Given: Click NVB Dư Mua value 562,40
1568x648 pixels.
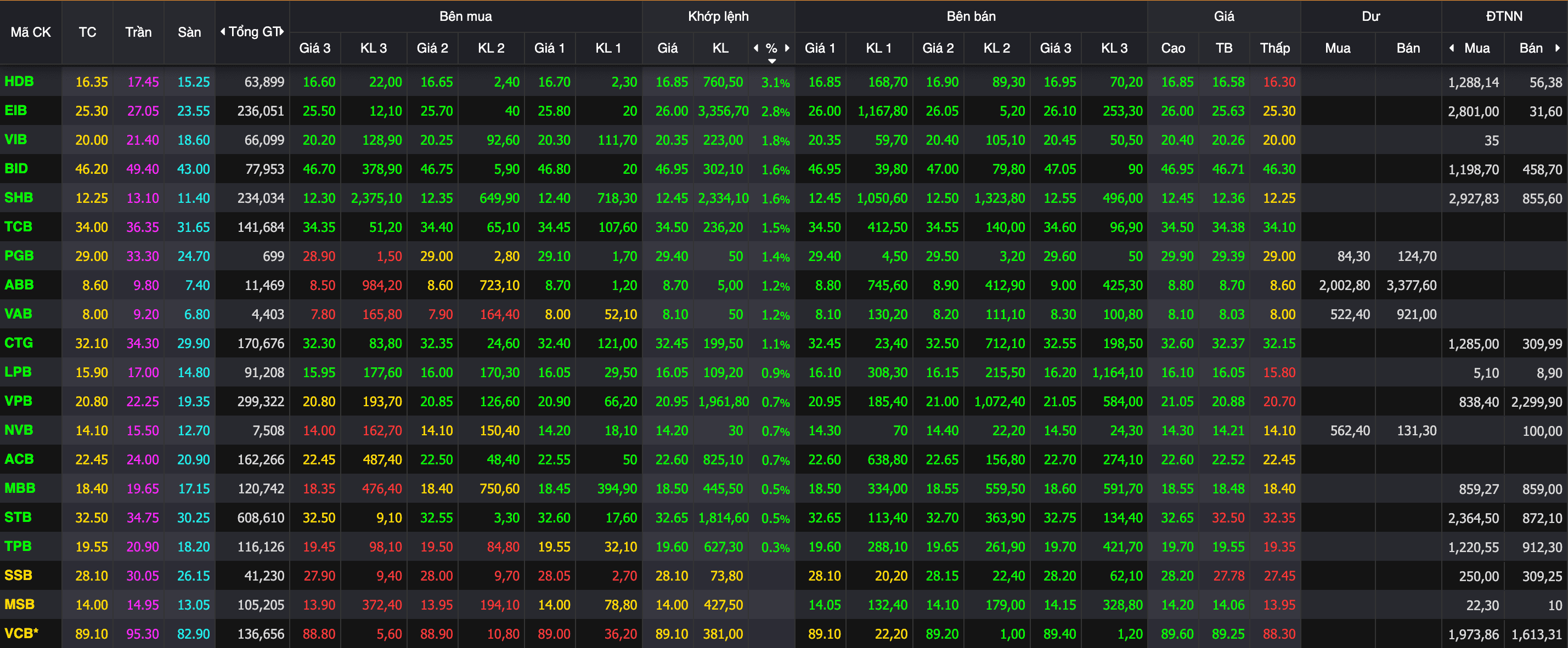Looking at the screenshot, I should [1350, 431].
